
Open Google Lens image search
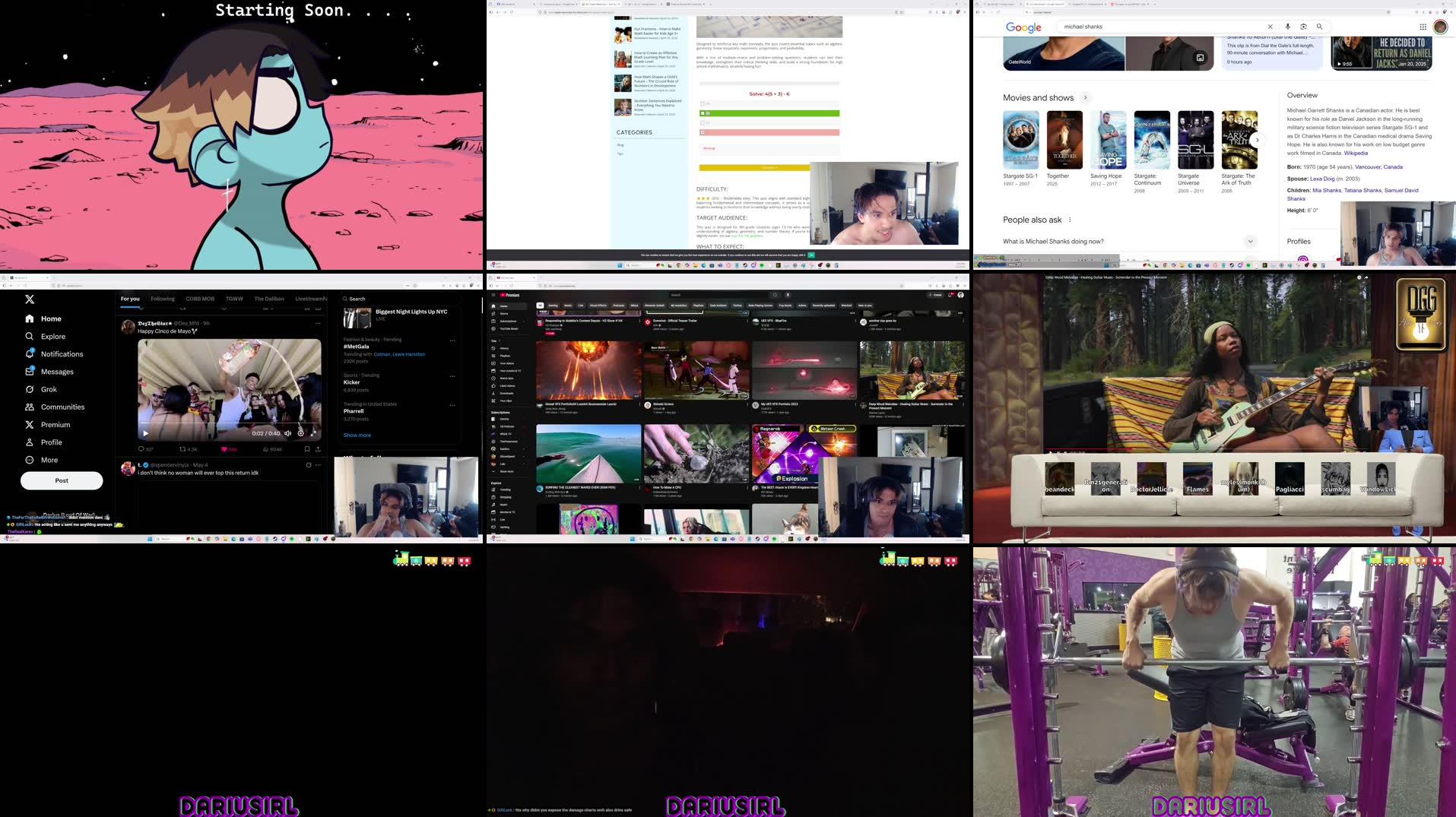[x=1303, y=27]
